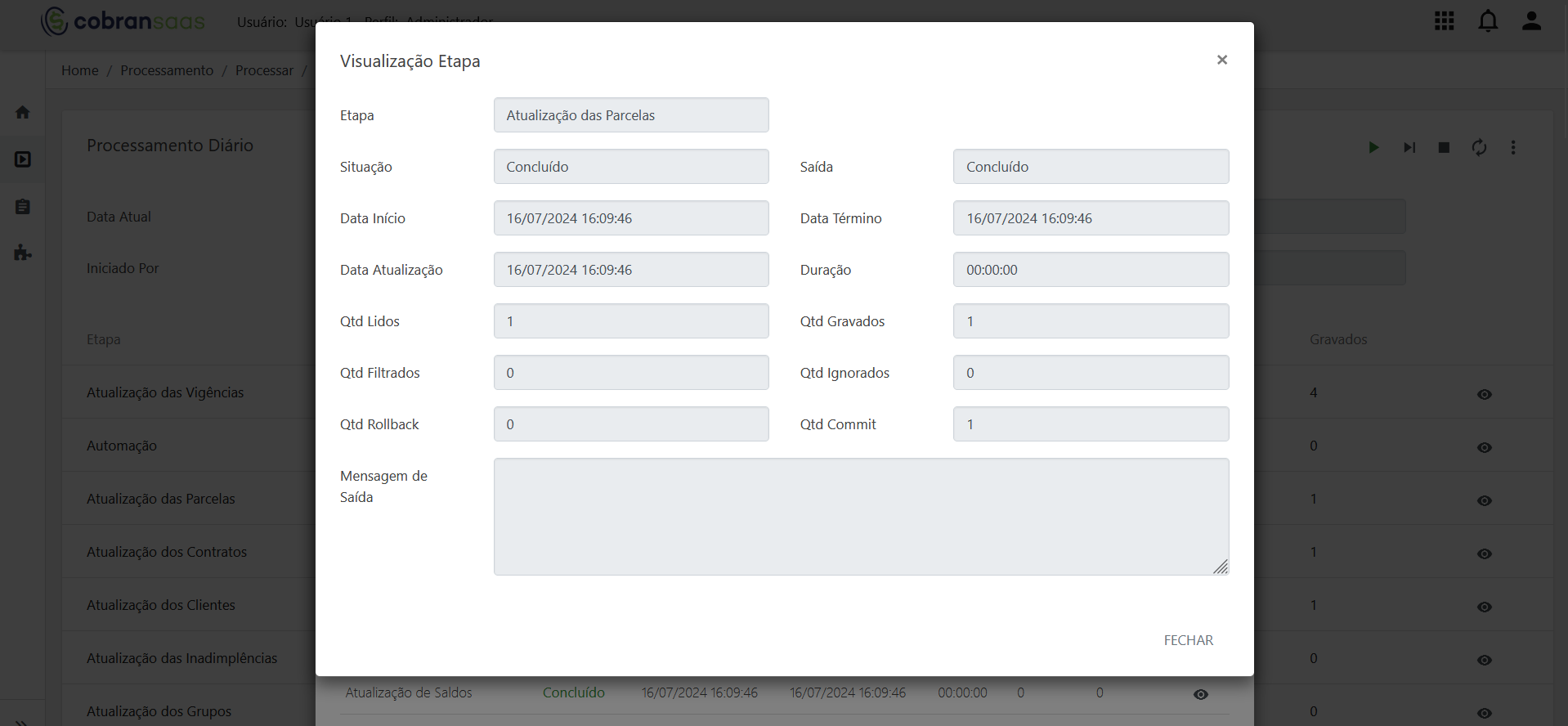Close the Visualização Etapa dialog with X
The image size is (1568, 726).
tap(1221, 60)
